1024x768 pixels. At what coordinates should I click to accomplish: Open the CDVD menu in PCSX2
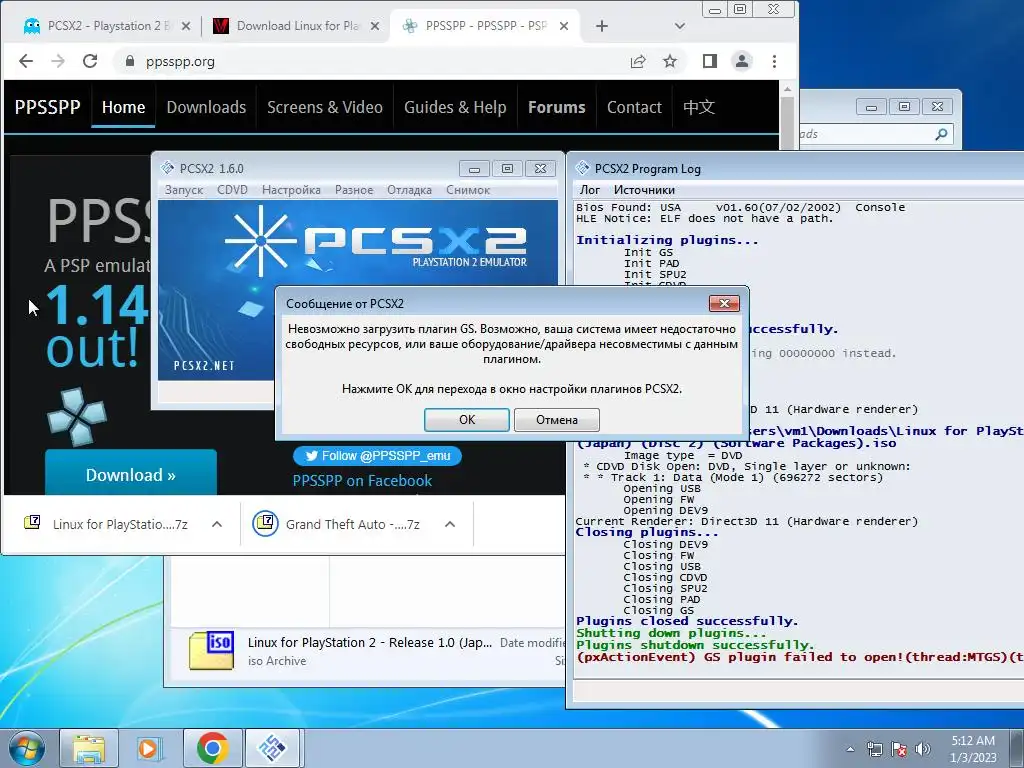point(232,190)
